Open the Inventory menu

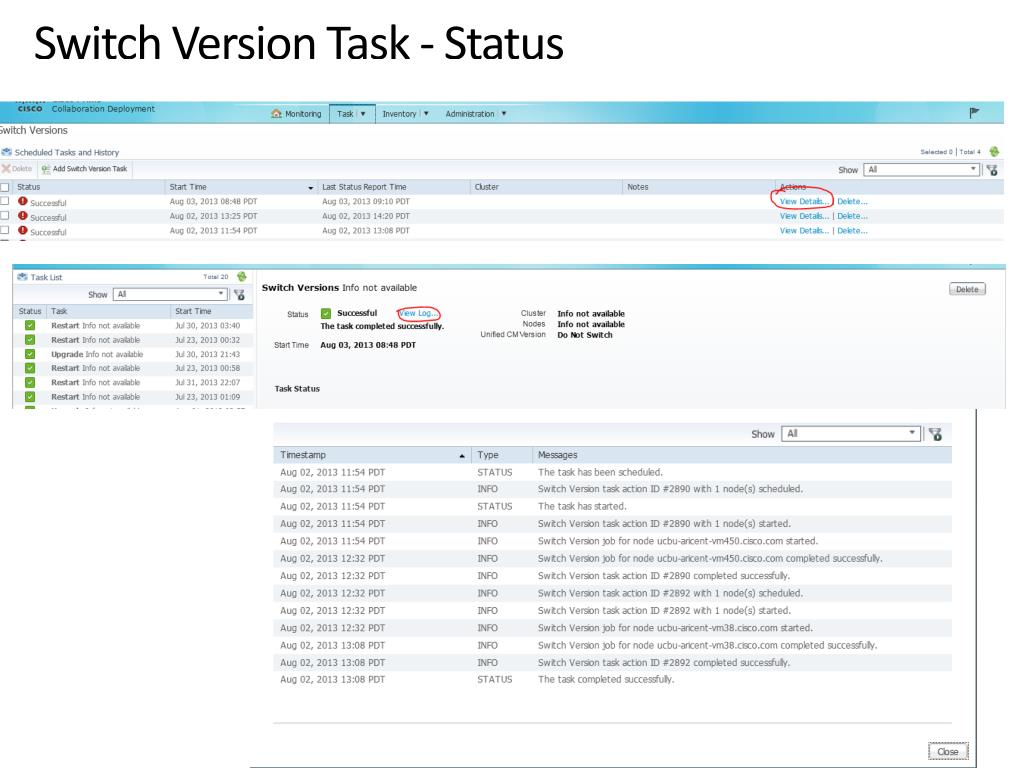click(403, 114)
